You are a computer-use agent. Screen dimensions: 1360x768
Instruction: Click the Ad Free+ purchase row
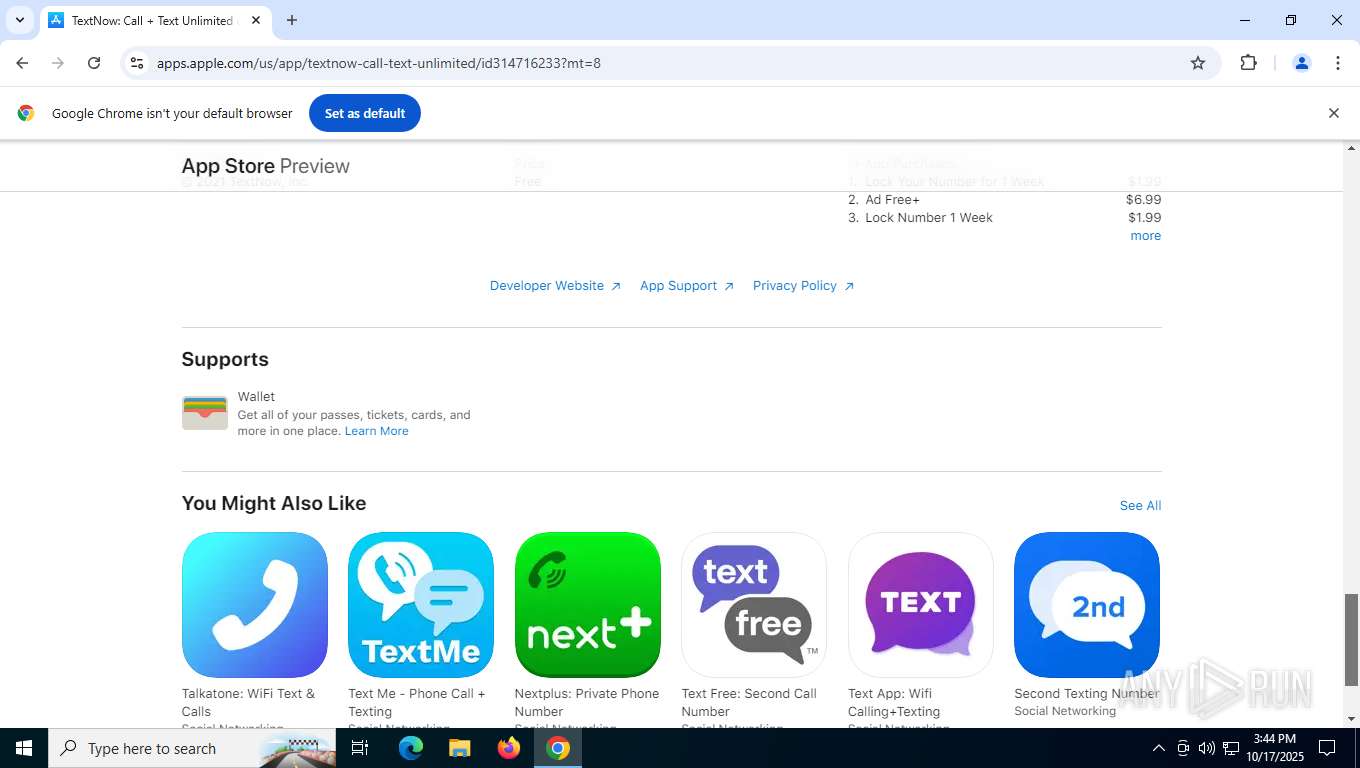1004,200
